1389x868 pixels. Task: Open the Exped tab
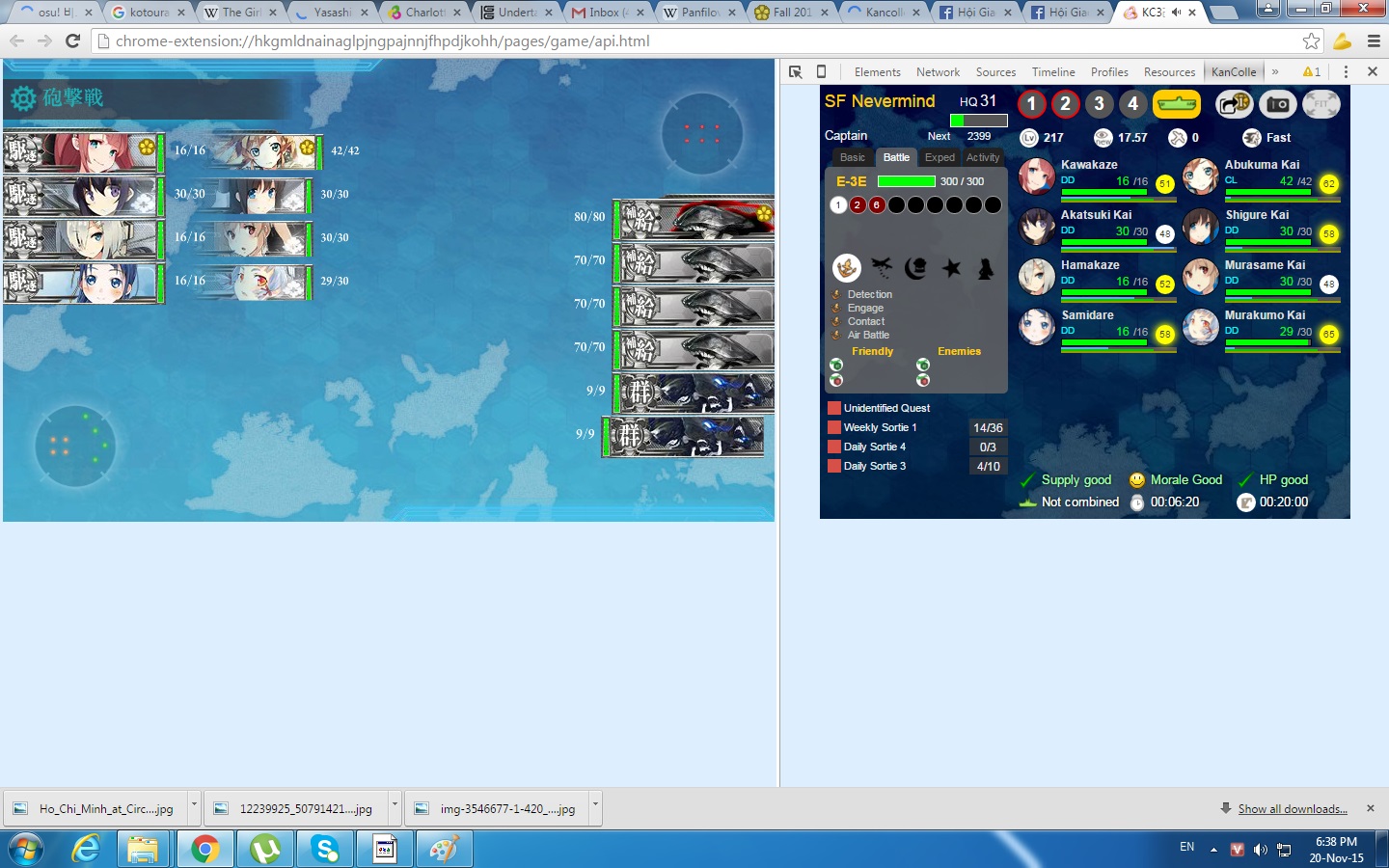tap(940, 157)
